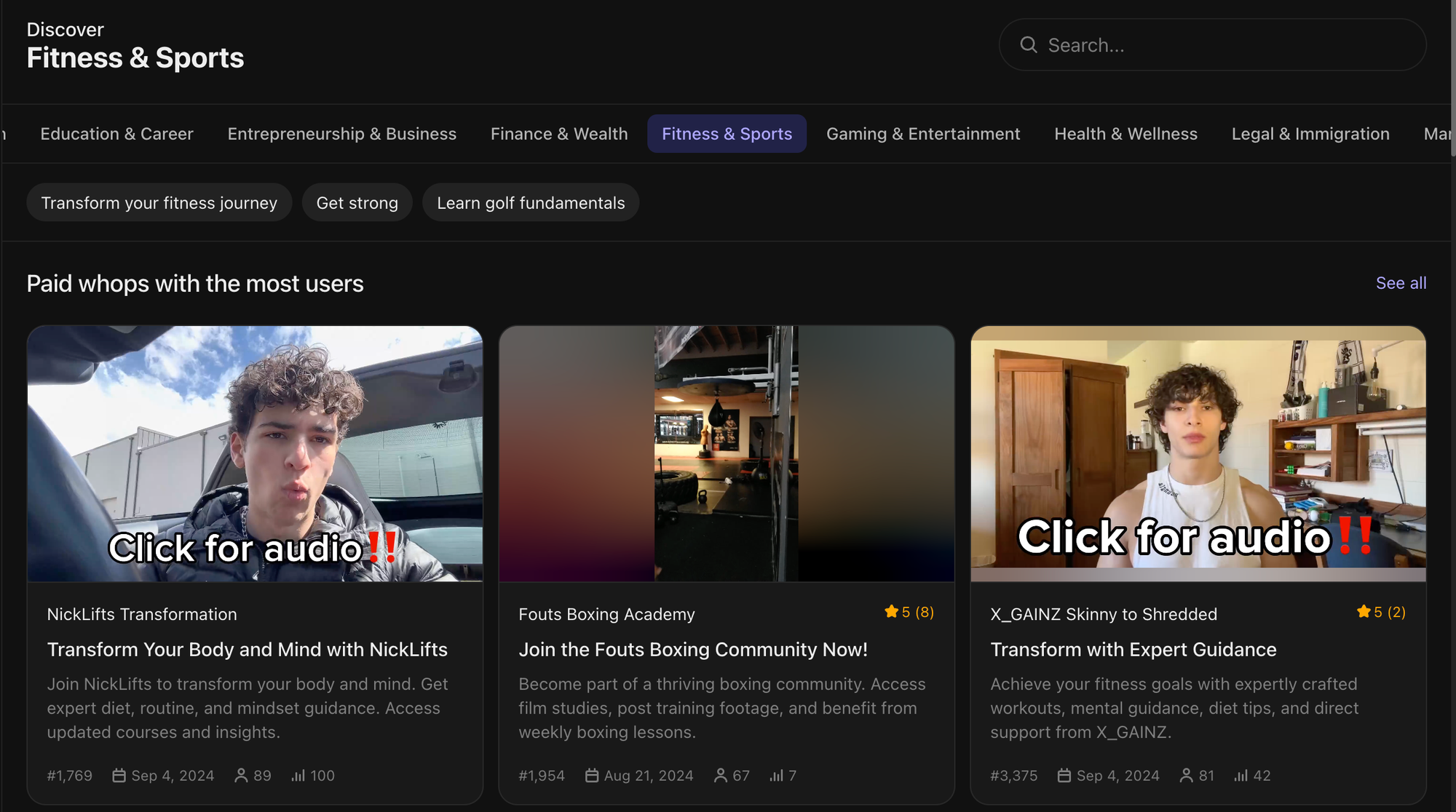This screenshot has height=812, width=1456.
Task: Open Education & Career category
Action: point(116,134)
